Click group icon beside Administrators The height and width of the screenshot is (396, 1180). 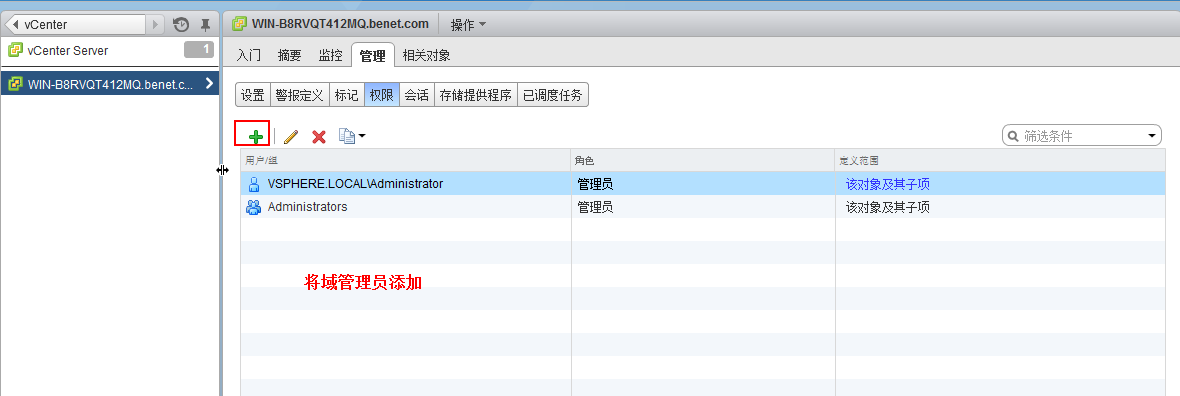[x=254, y=206]
